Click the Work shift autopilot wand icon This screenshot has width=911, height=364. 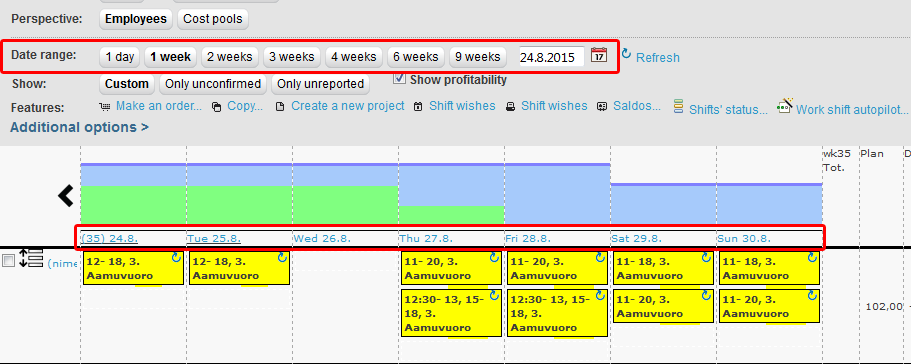tap(786, 106)
